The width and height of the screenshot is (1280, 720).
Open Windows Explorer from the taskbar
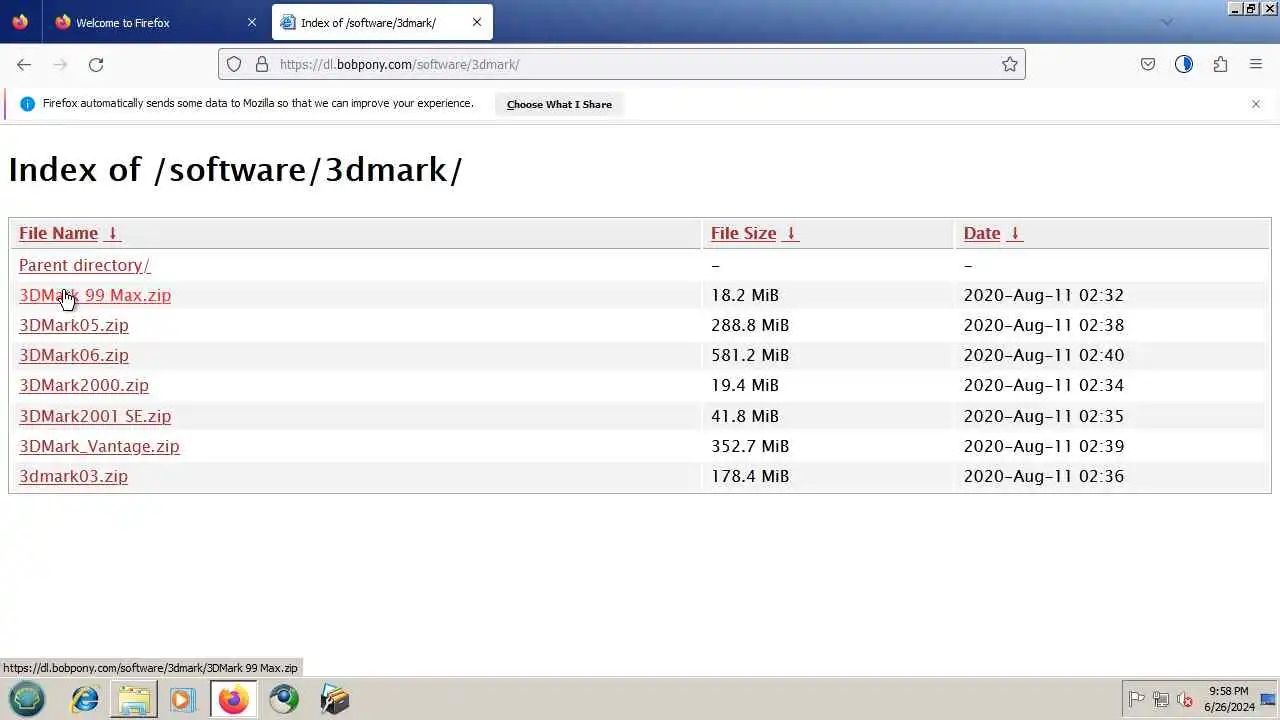point(133,699)
